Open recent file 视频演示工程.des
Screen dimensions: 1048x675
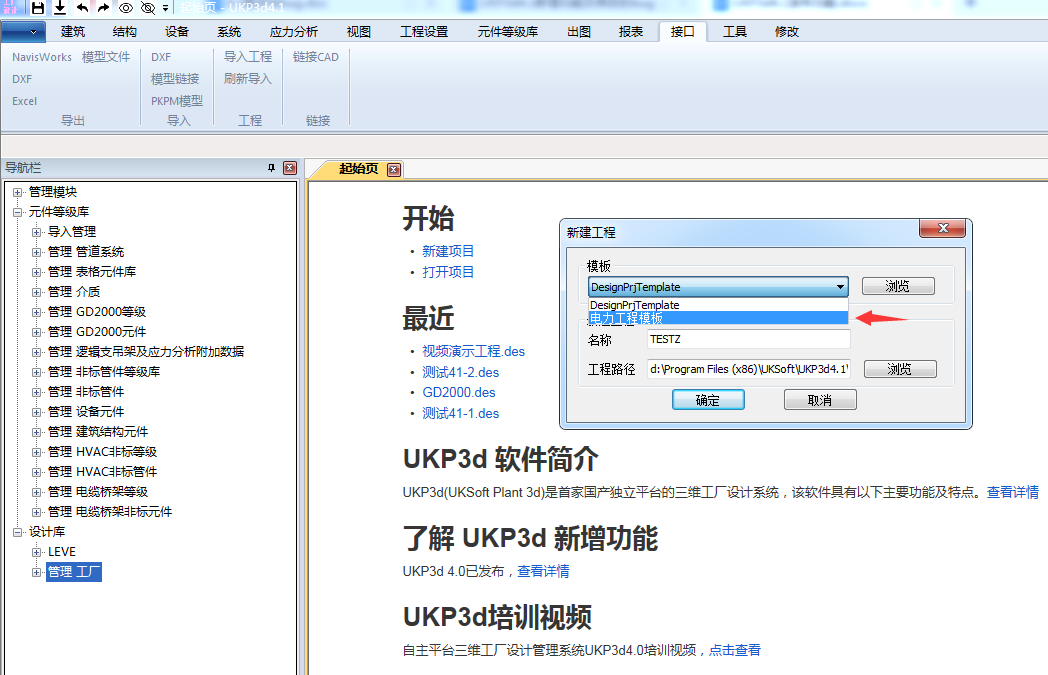click(x=473, y=352)
